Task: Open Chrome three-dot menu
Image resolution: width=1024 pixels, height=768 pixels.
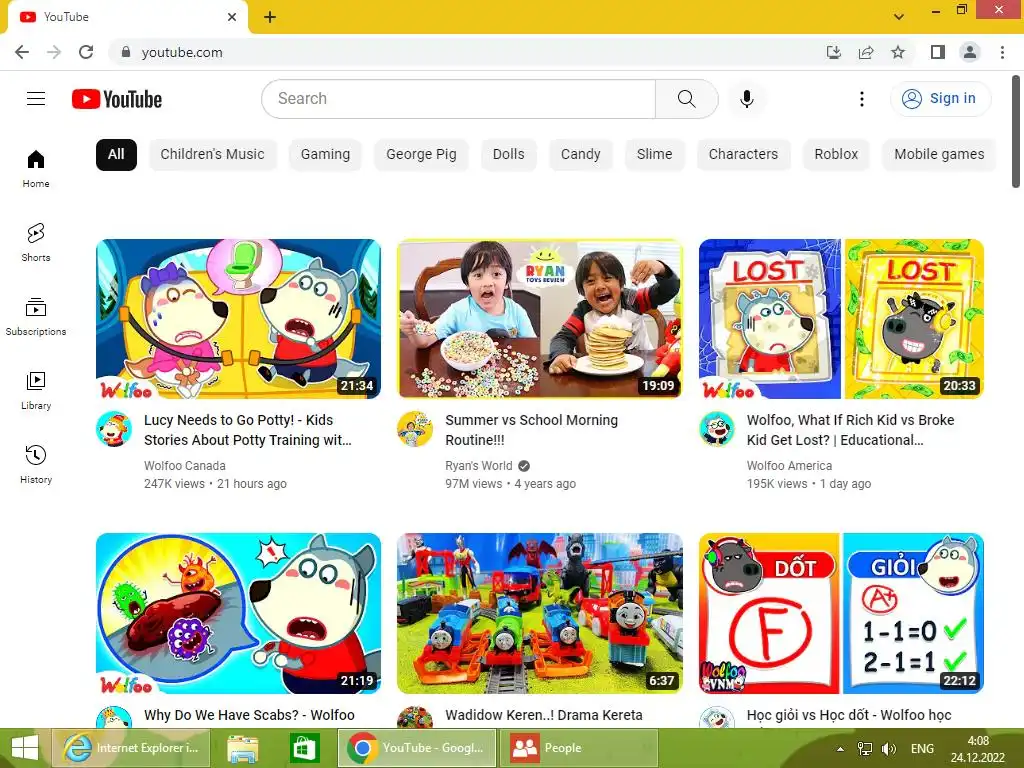Action: [x=1002, y=52]
